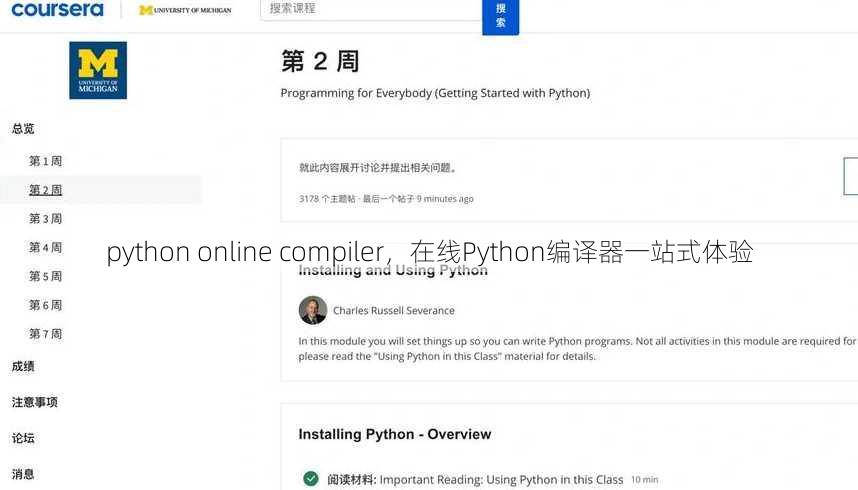Open the Coursera home logo

(57, 9)
